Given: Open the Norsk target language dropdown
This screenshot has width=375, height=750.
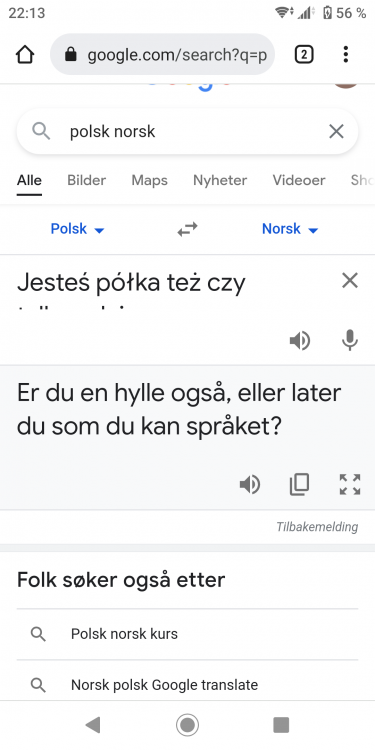Looking at the screenshot, I should (x=290, y=229).
